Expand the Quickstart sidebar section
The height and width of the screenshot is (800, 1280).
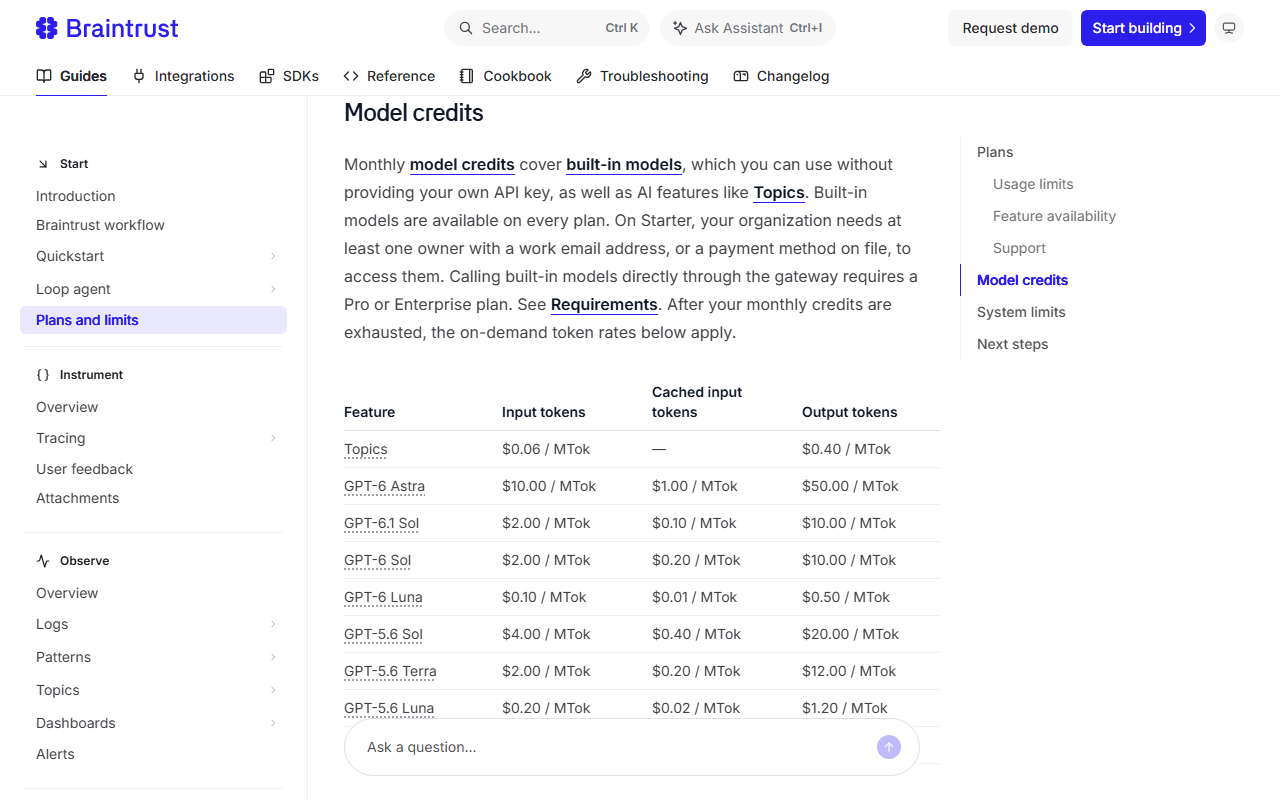pyautogui.click(x=273, y=256)
